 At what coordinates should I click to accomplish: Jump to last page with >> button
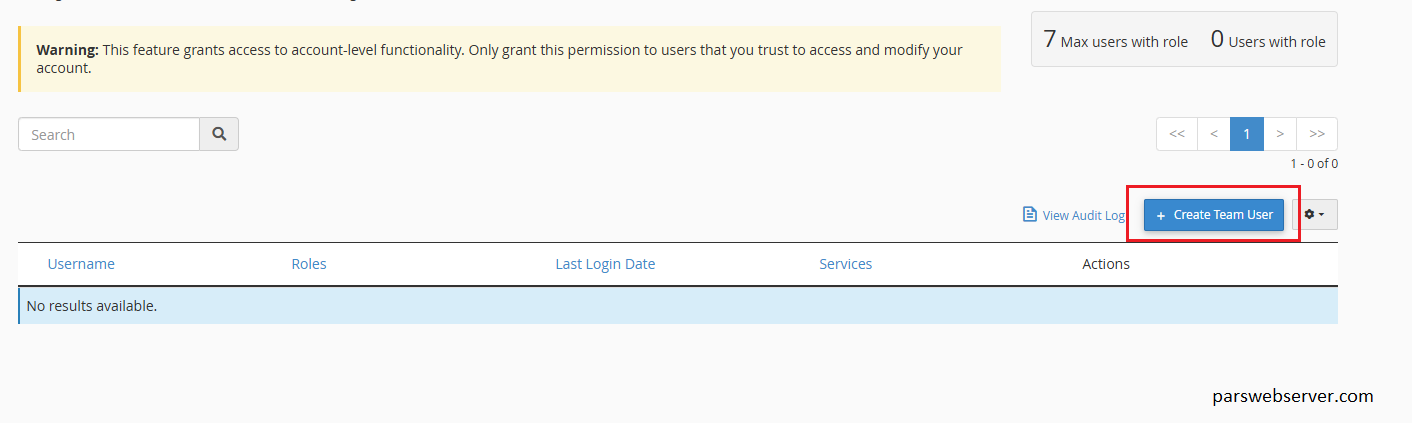coord(1317,134)
